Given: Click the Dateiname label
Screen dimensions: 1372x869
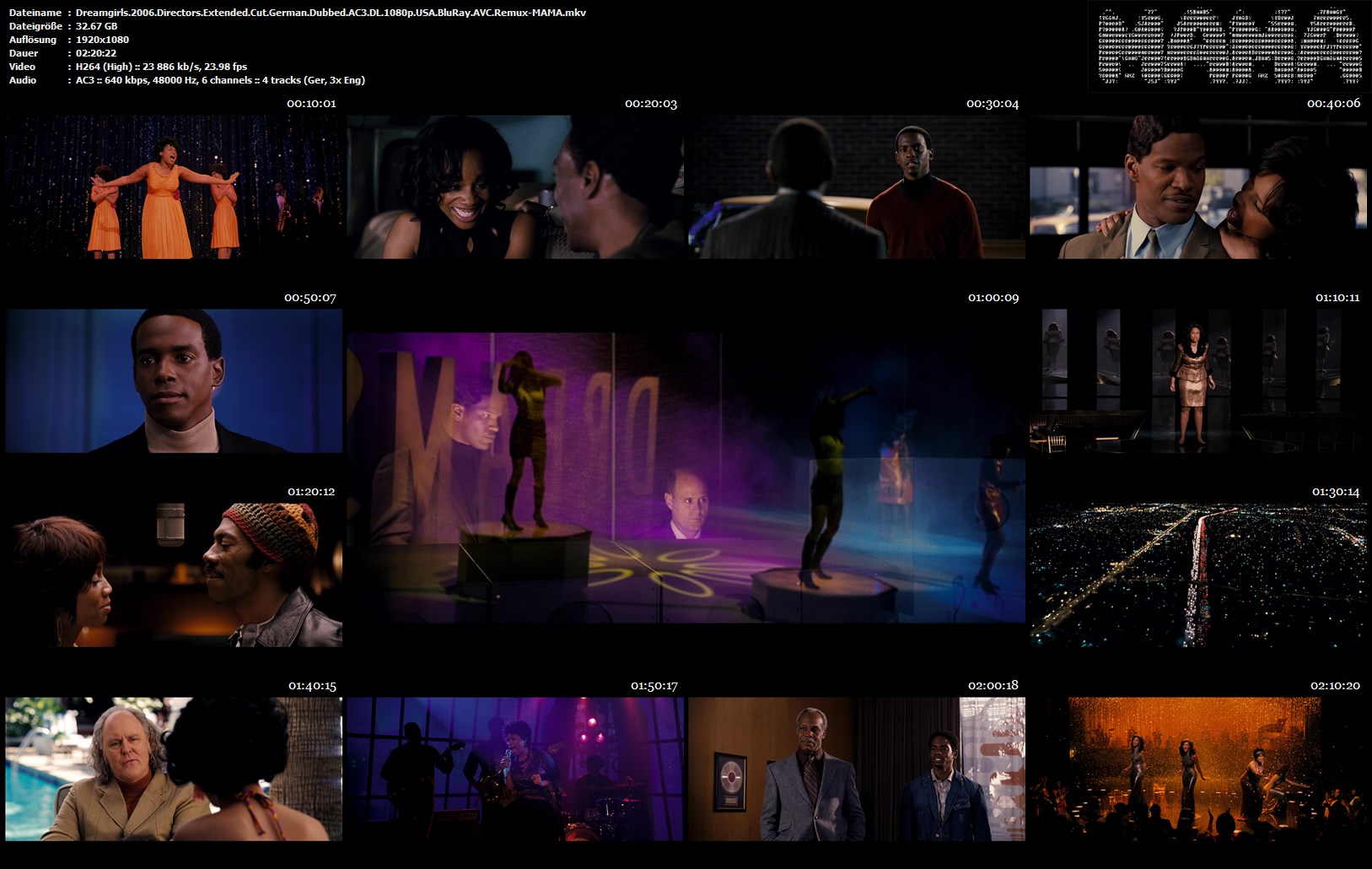Looking at the screenshot, I should tap(35, 13).
